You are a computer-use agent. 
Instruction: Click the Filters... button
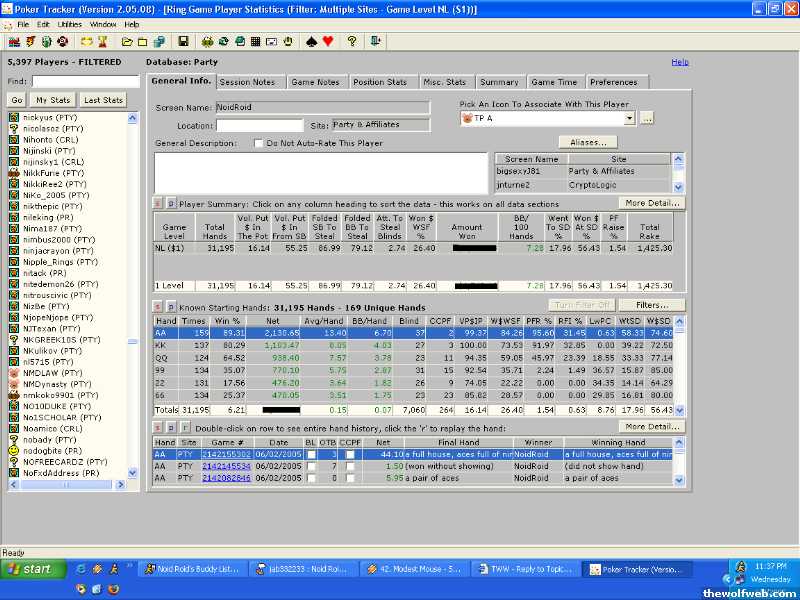click(x=651, y=304)
